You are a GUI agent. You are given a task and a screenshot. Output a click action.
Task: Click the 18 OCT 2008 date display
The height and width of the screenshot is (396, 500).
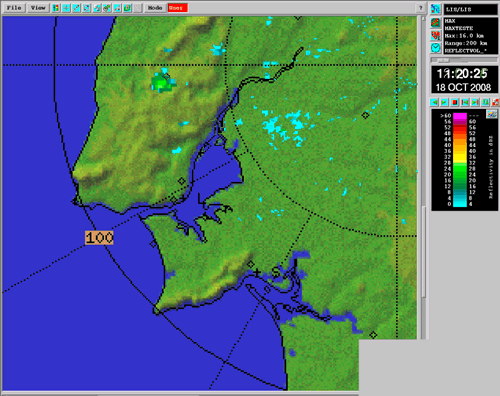(x=463, y=88)
